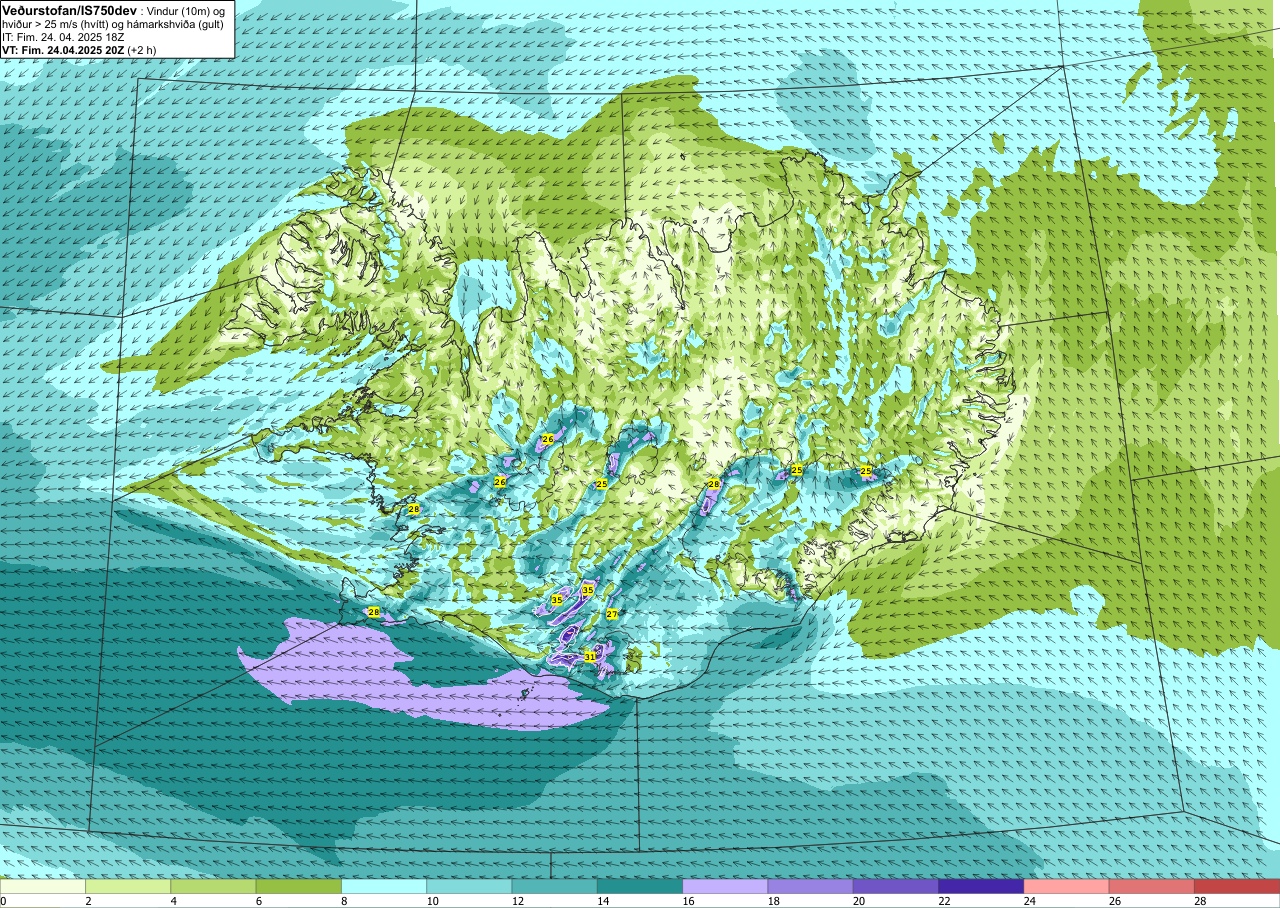
Task: Pick the red 28+ m/s legend swatch
Action: (1237, 886)
